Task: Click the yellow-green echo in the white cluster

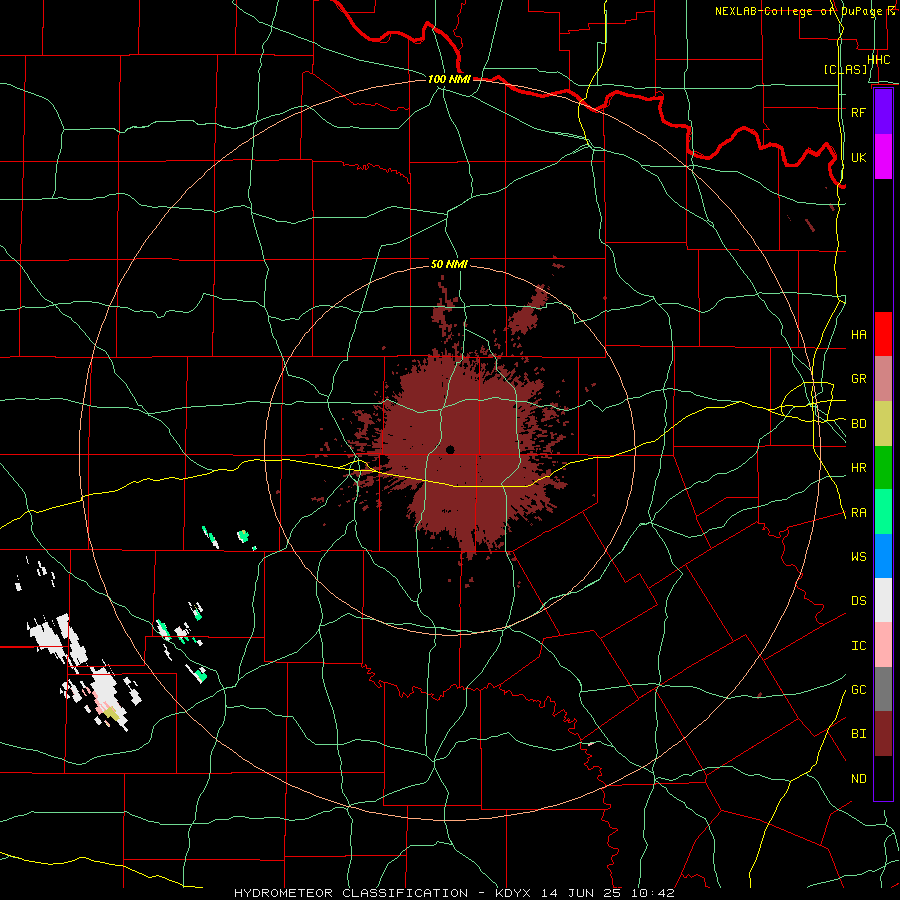Action: pos(111,713)
